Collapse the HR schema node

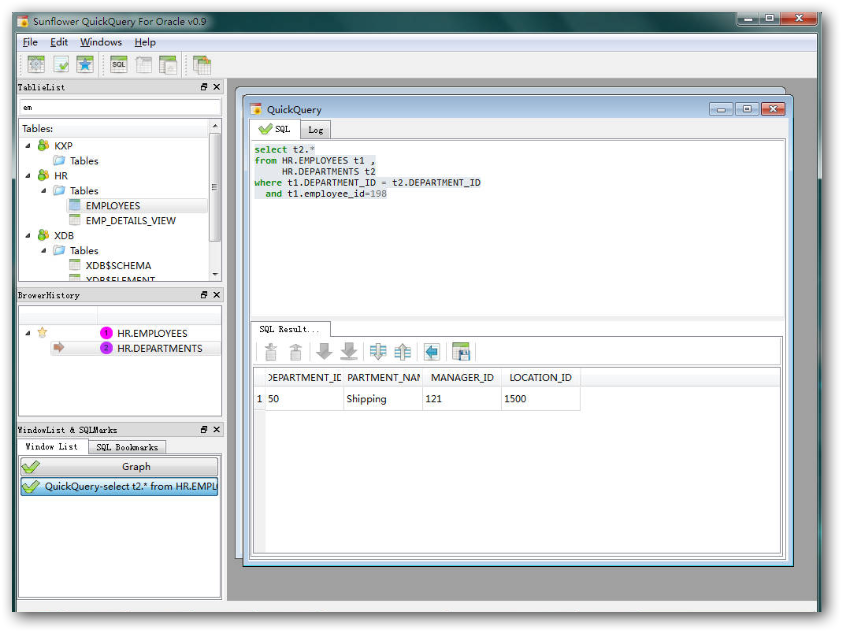tap(28, 176)
